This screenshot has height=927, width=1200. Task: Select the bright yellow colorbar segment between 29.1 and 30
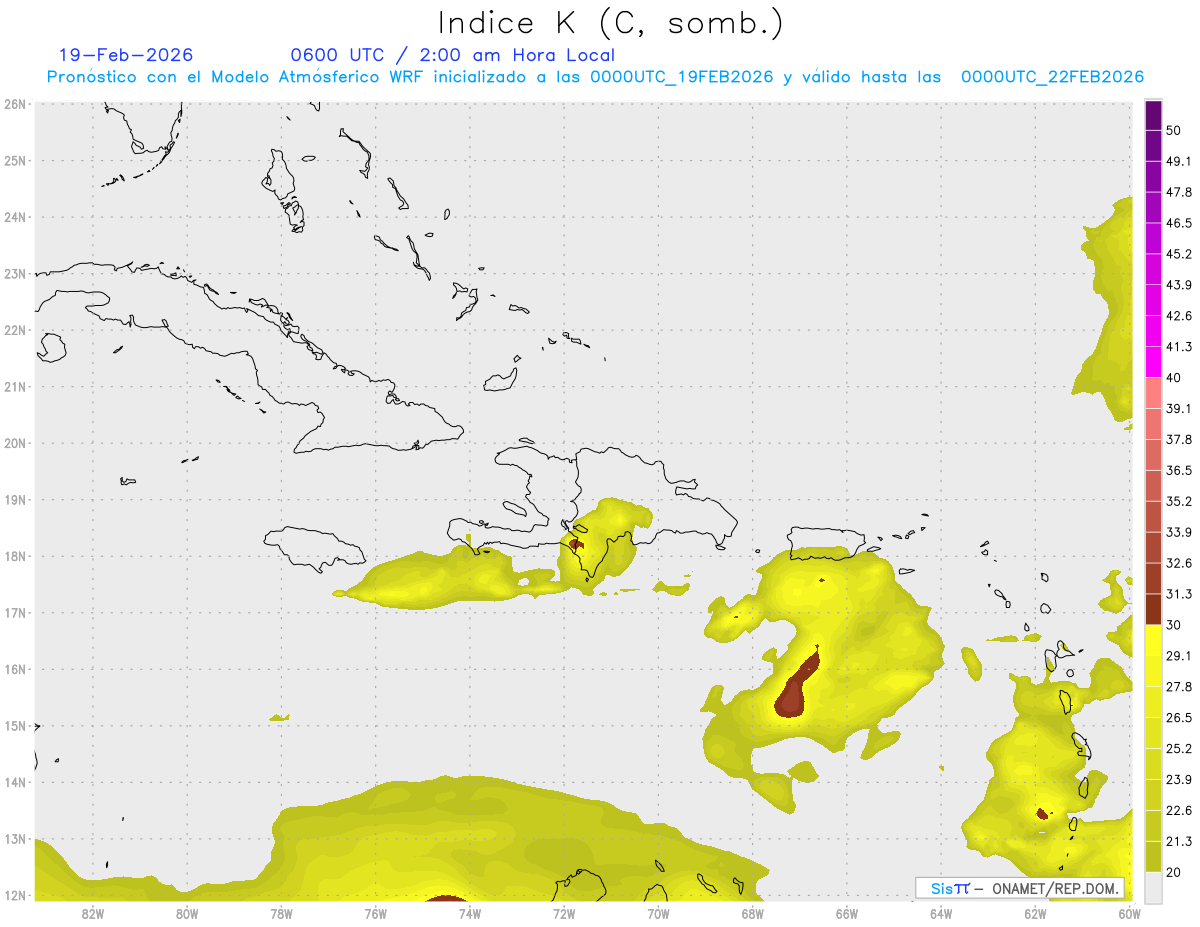coord(1153,640)
